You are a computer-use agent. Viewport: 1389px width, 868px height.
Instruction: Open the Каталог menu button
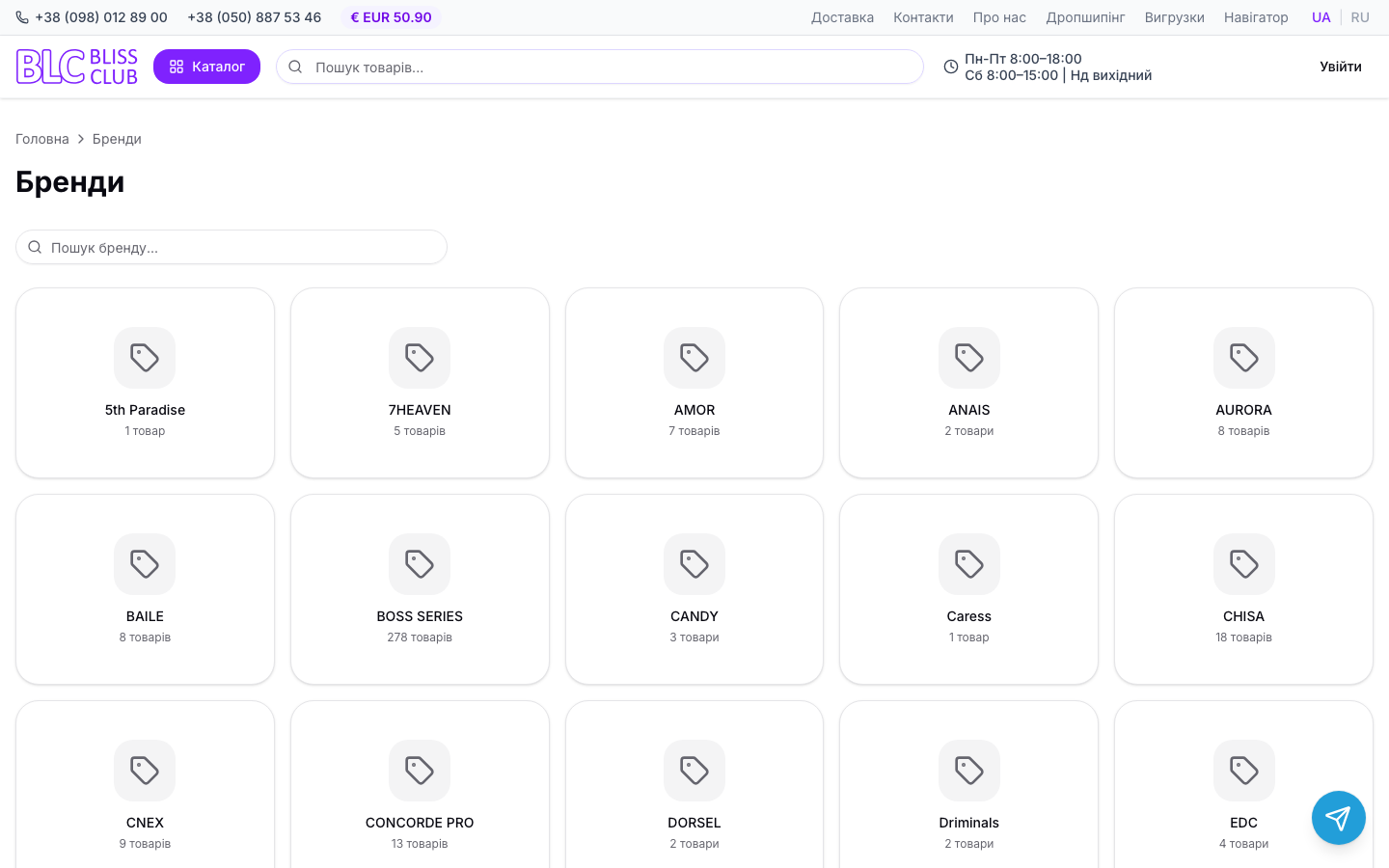206,67
